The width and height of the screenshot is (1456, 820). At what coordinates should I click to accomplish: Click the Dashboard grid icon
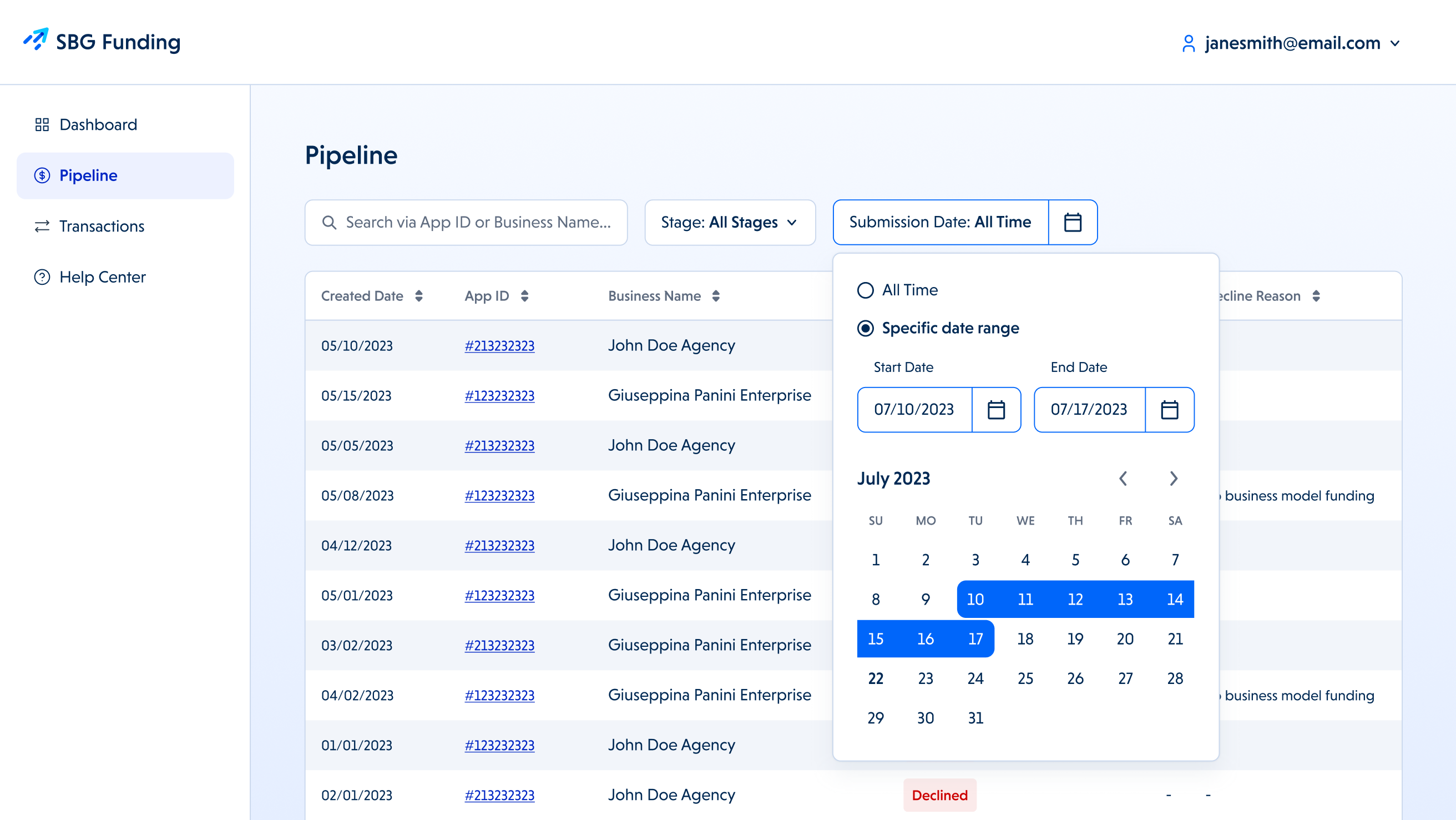coord(42,124)
